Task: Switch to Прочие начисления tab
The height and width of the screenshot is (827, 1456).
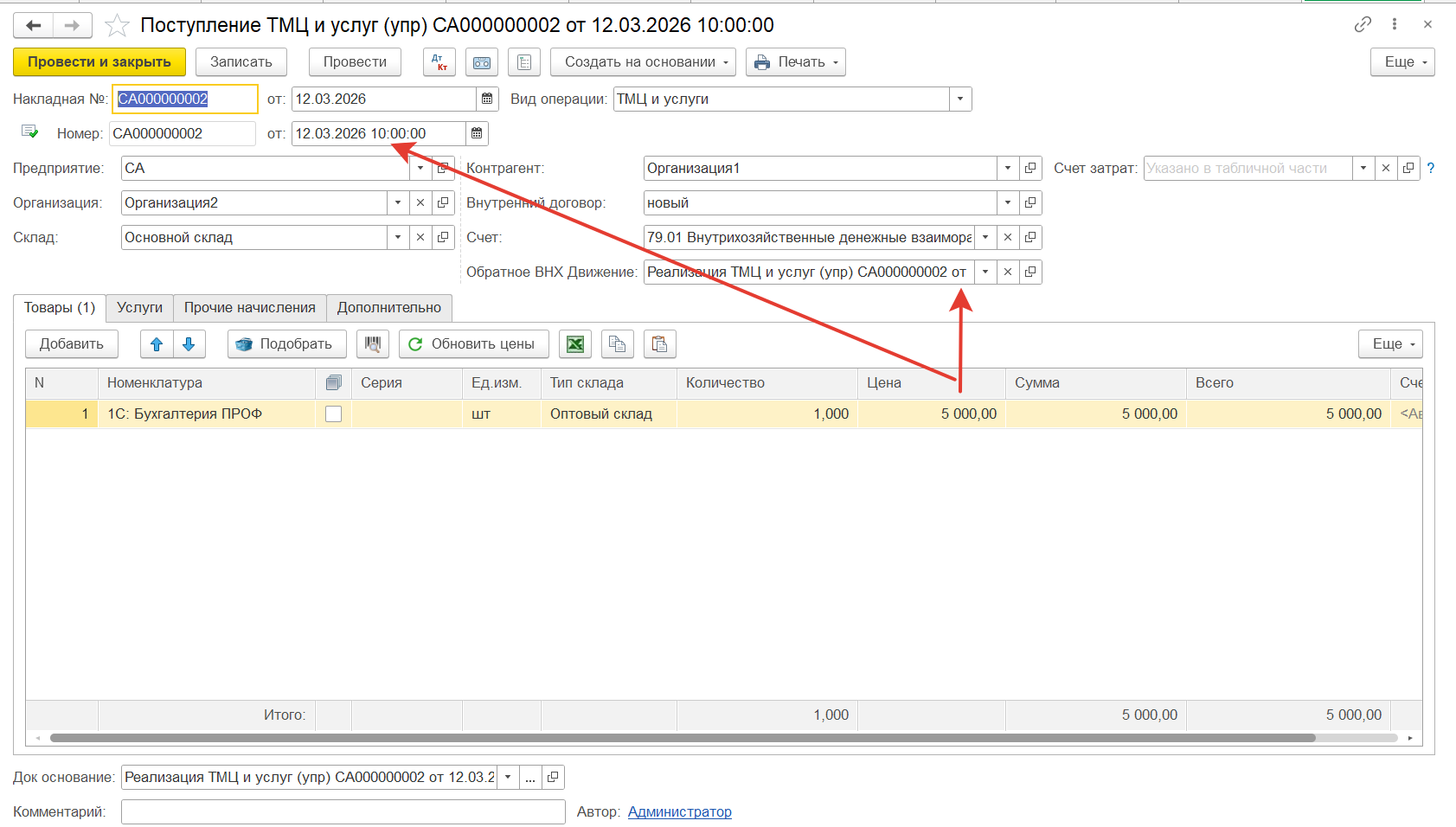Action: tap(250, 308)
